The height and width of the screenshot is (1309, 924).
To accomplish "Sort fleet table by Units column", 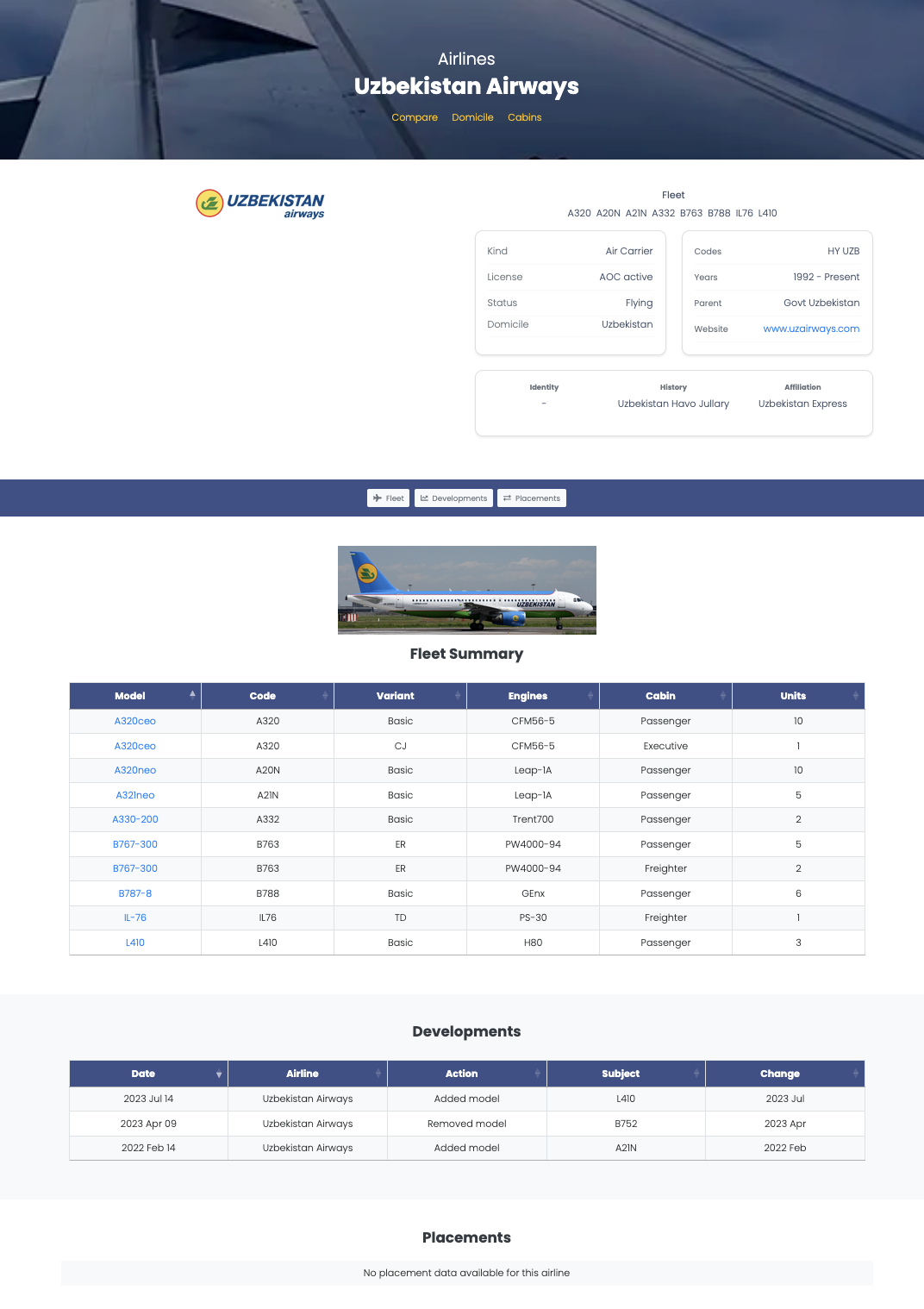I will (x=799, y=696).
